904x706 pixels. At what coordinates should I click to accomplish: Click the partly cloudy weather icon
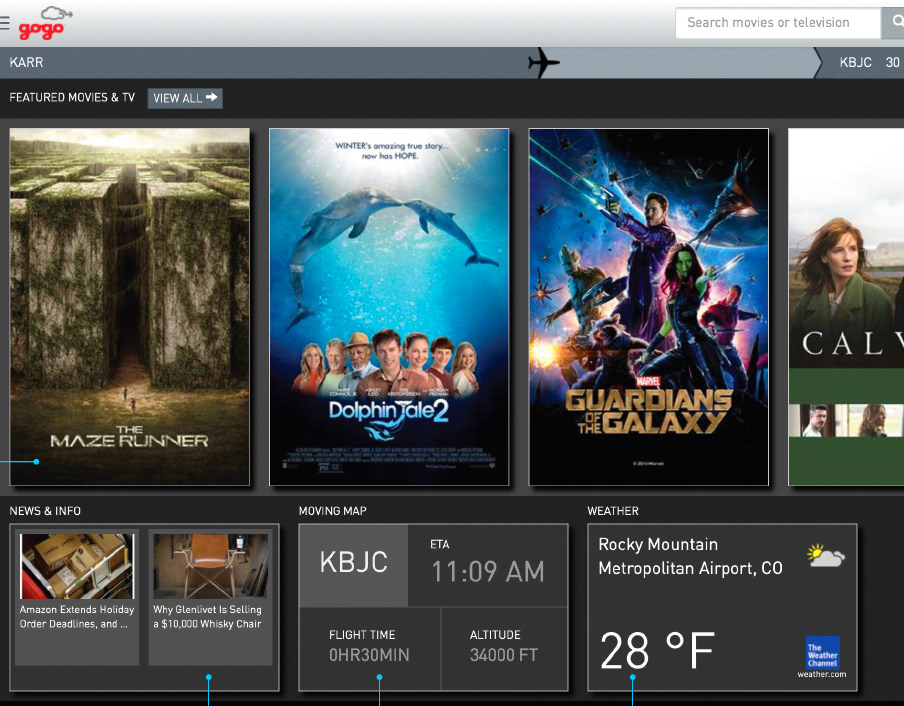826,556
